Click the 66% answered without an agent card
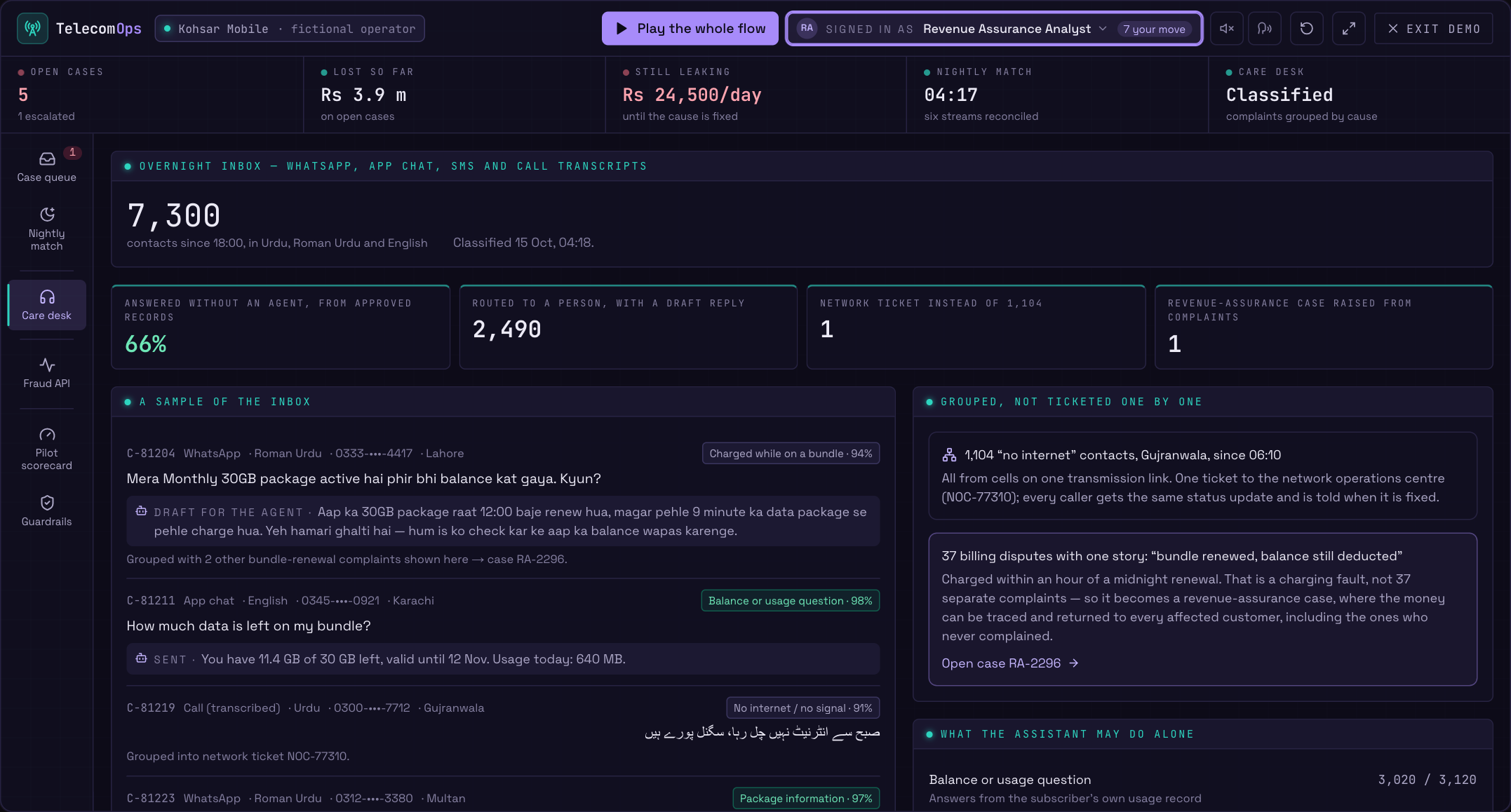Viewport: 1511px width, 812px height. point(281,327)
